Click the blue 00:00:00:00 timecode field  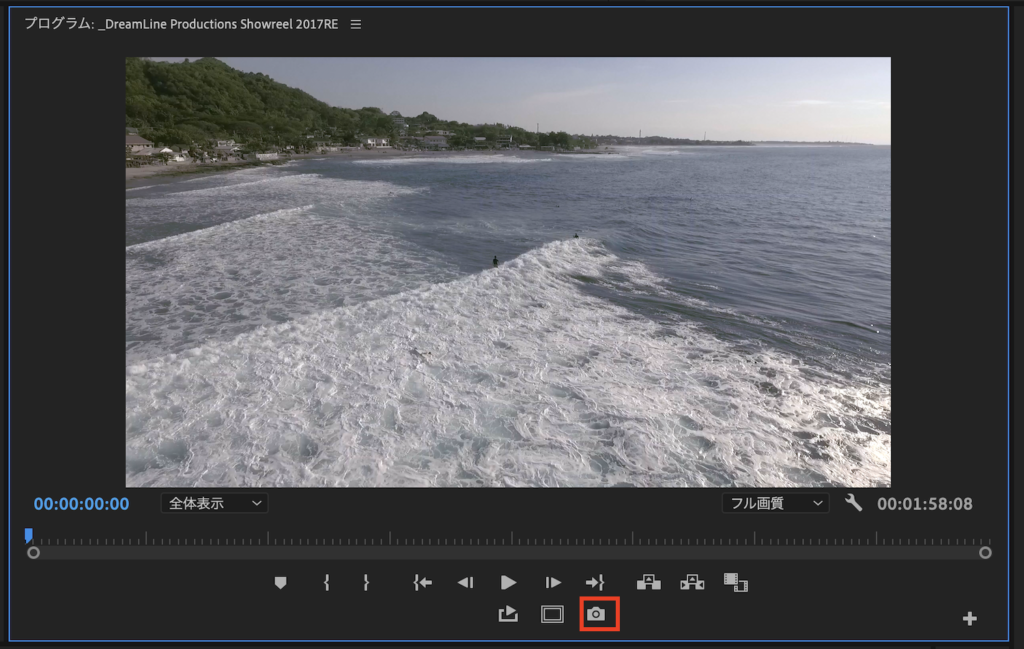(x=81, y=504)
